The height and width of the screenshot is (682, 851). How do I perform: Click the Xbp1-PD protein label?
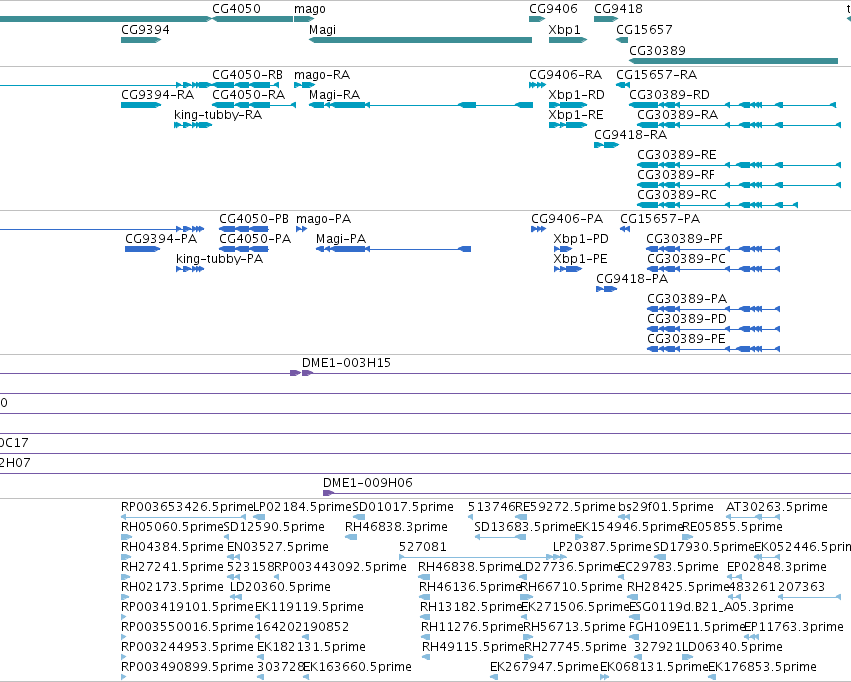(x=581, y=239)
